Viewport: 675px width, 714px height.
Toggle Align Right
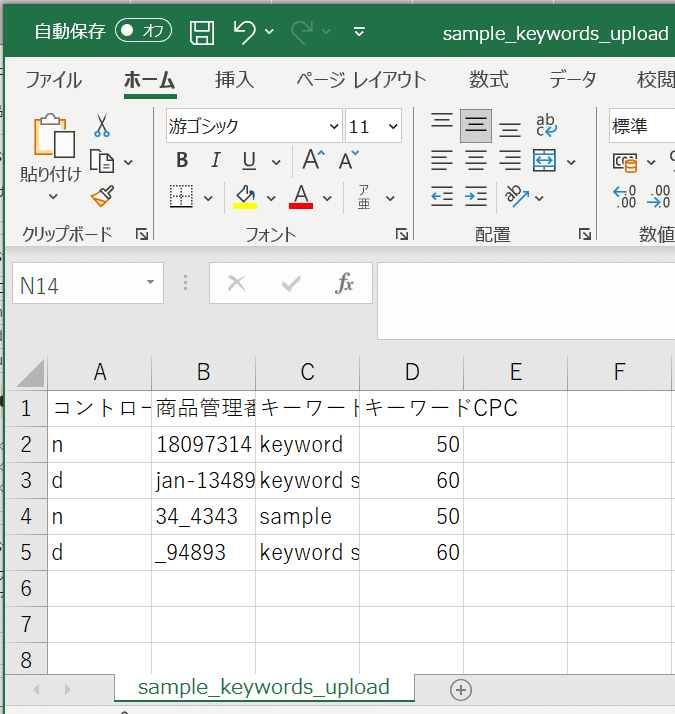pos(510,161)
